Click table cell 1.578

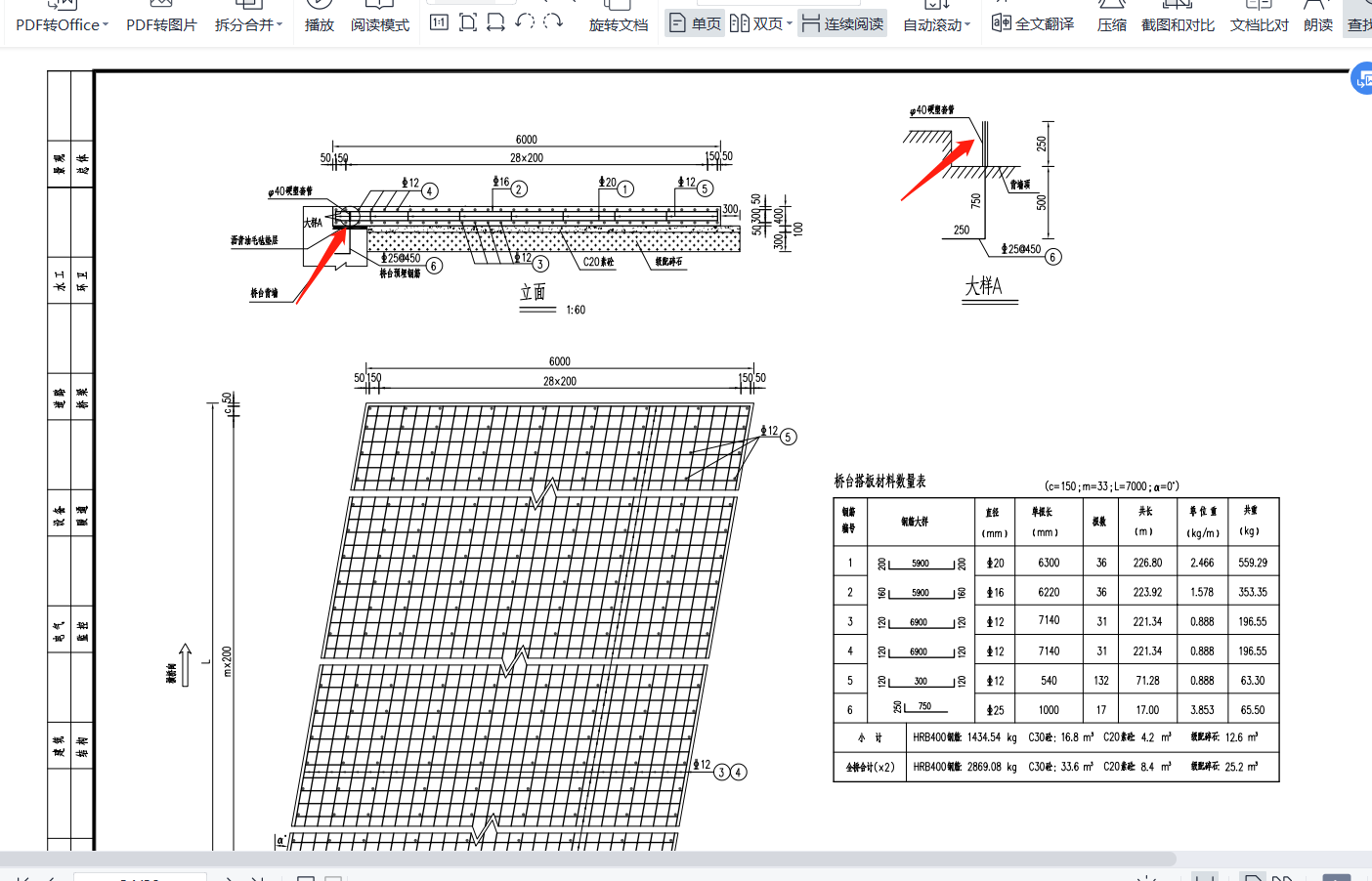[1202, 592]
